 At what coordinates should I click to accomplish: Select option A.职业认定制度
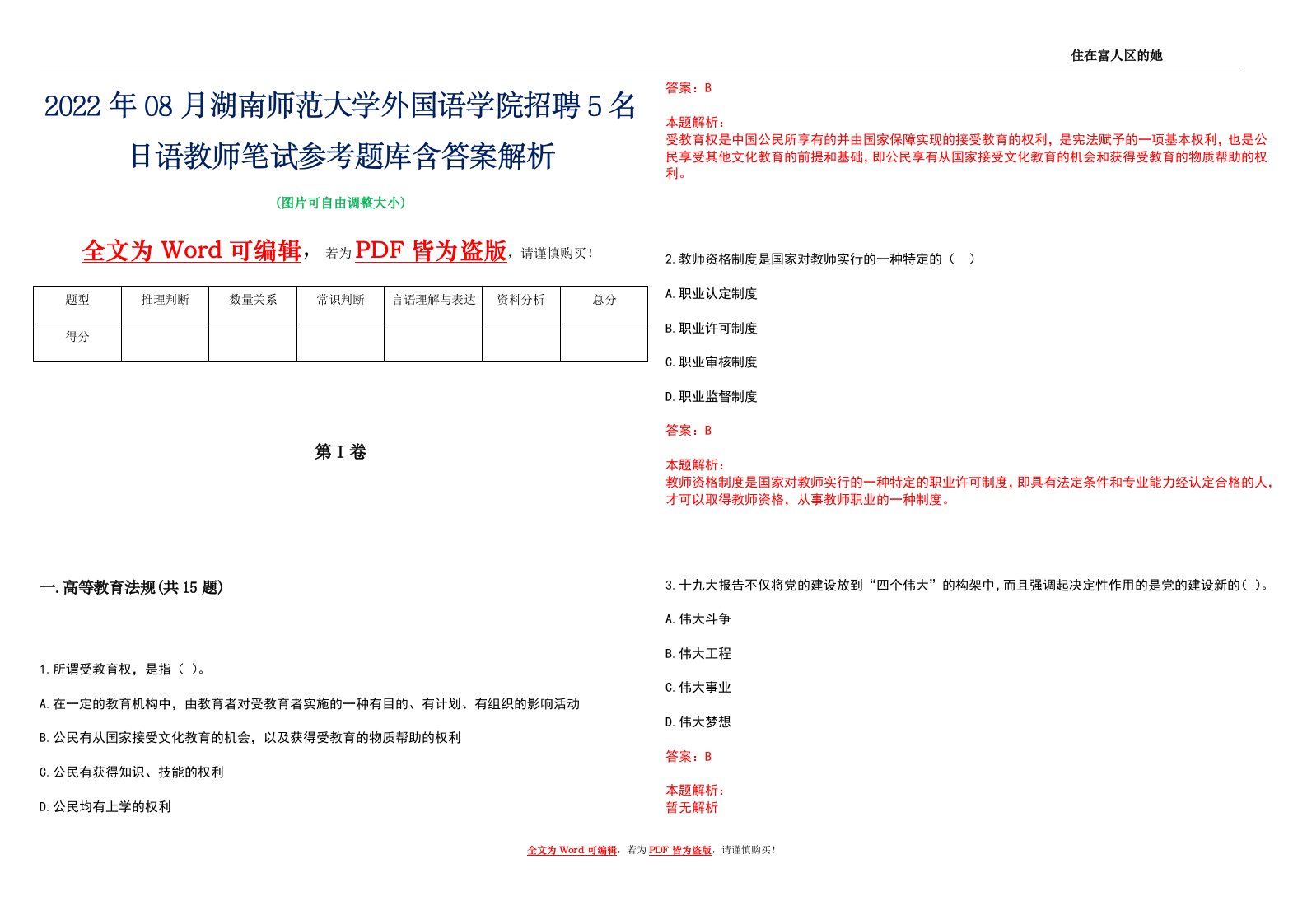tap(712, 294)
